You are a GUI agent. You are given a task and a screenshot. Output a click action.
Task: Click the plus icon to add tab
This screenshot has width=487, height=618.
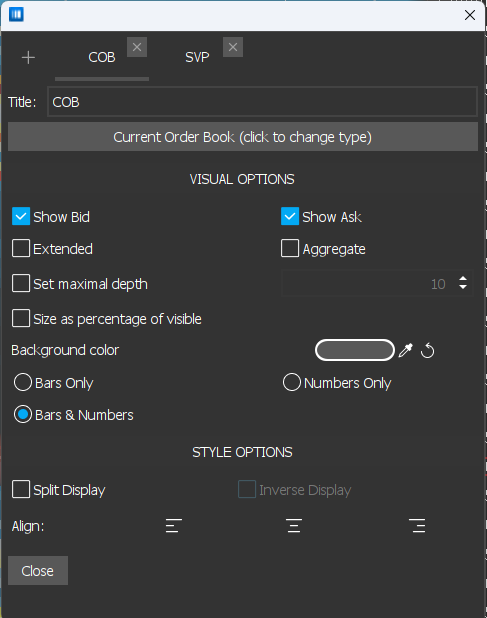coord(28,58)
